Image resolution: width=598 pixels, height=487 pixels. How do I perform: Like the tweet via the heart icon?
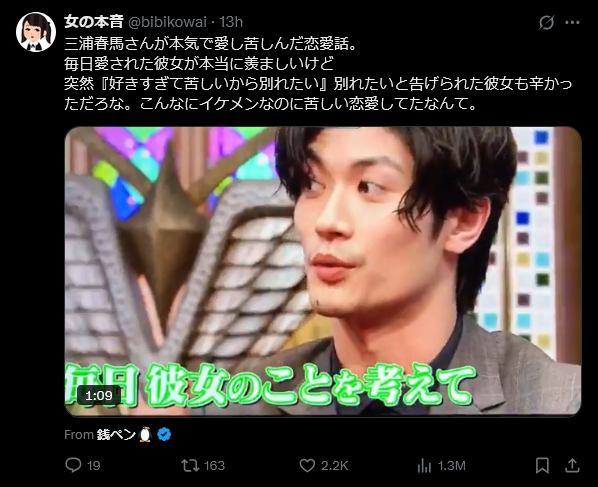pyautogui.click(x=307, y=465)
